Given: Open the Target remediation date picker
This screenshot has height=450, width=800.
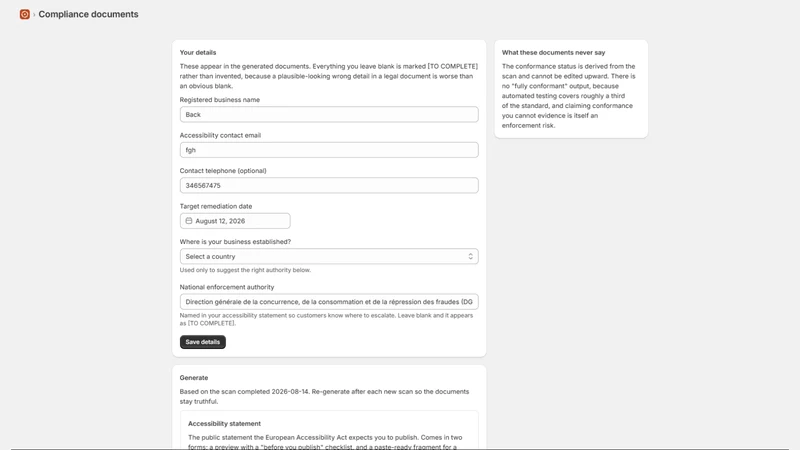Looking at the screenshot, I should pos(235,221).
